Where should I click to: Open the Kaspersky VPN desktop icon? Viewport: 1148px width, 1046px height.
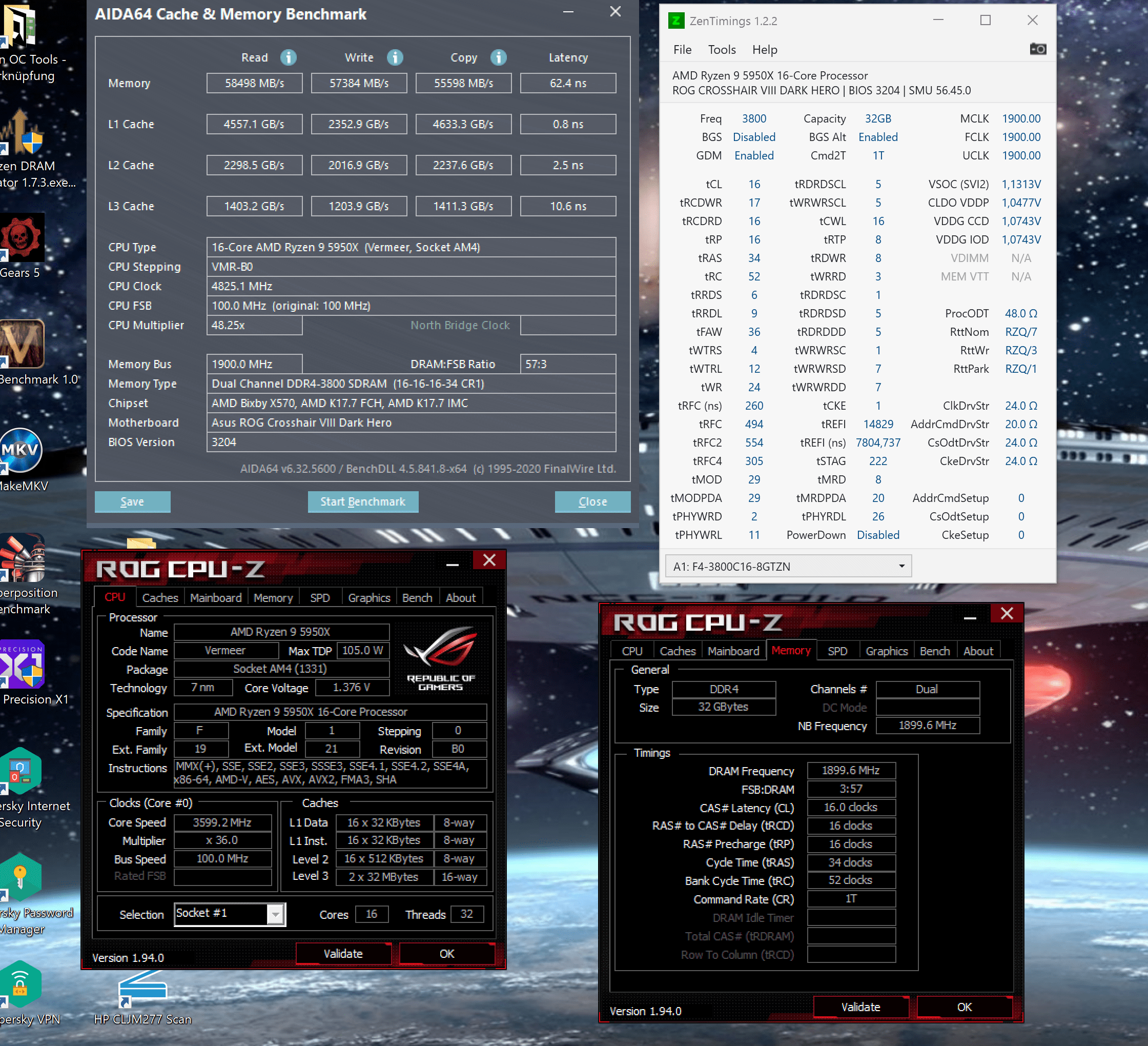20,985
